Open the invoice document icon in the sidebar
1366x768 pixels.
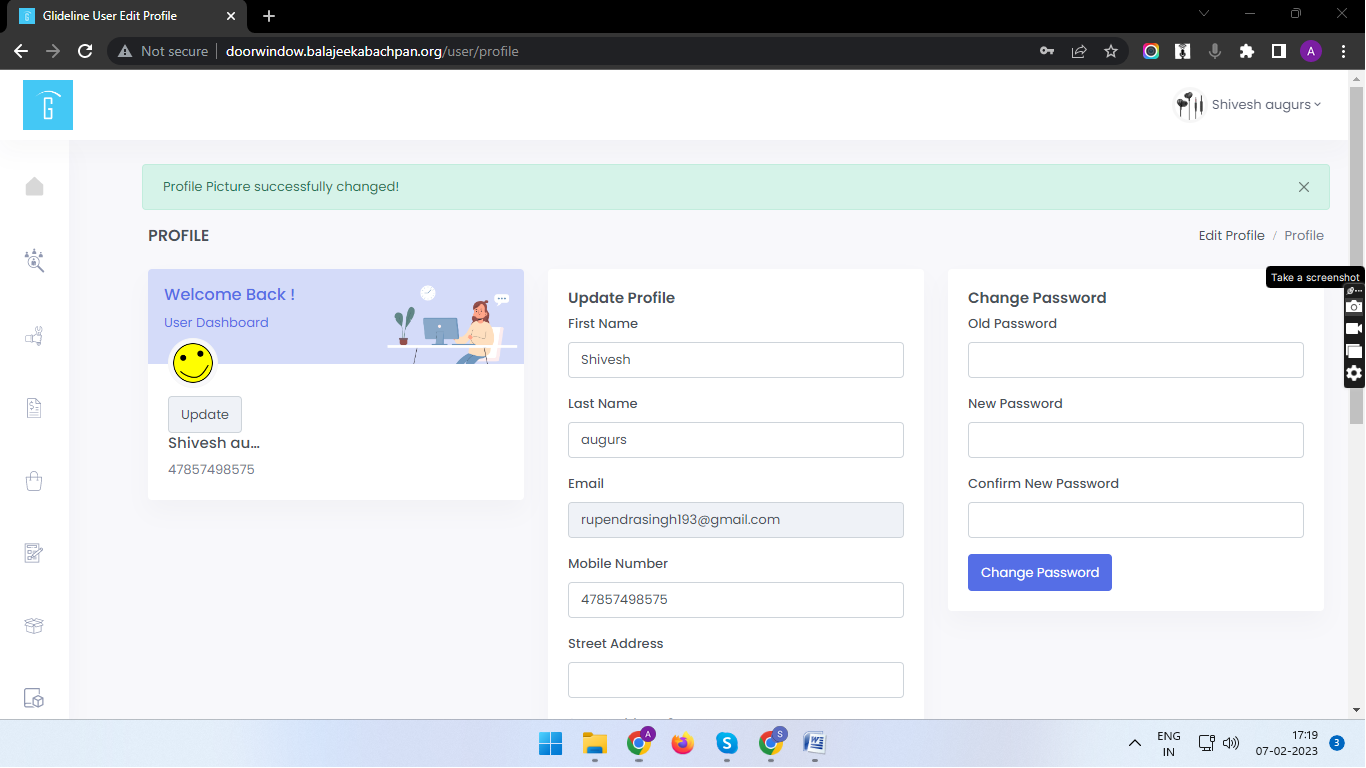pos(34,408)
